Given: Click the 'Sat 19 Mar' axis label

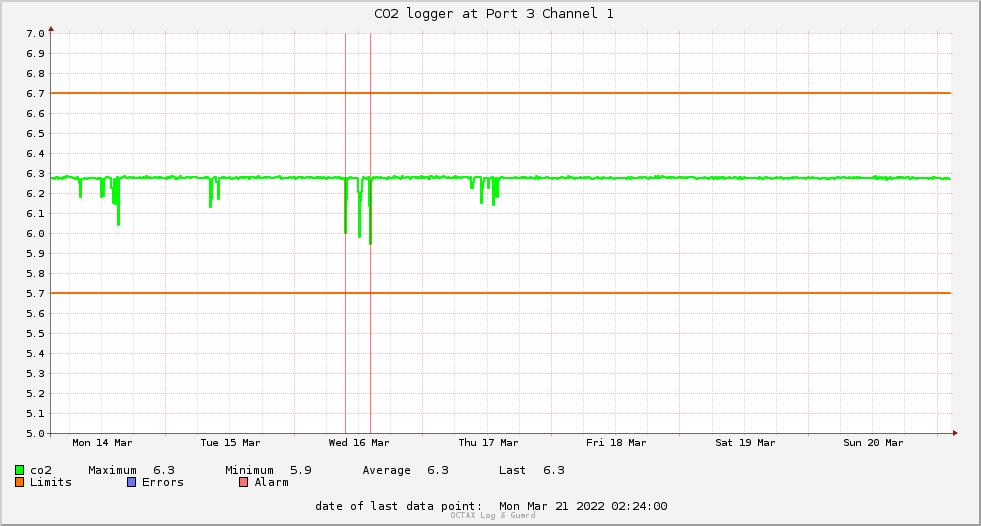Looking at the screenshot, I should point(745,443).
